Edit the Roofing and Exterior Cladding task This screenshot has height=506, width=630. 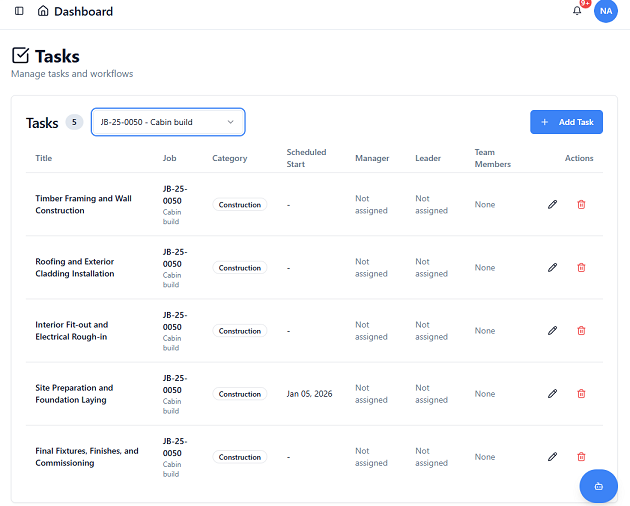(552, 267)
